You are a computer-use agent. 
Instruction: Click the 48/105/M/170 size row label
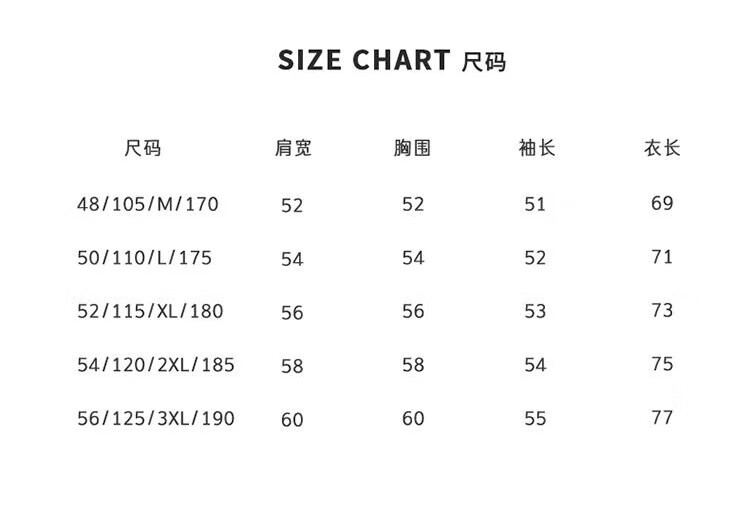[x=148, y=204]
